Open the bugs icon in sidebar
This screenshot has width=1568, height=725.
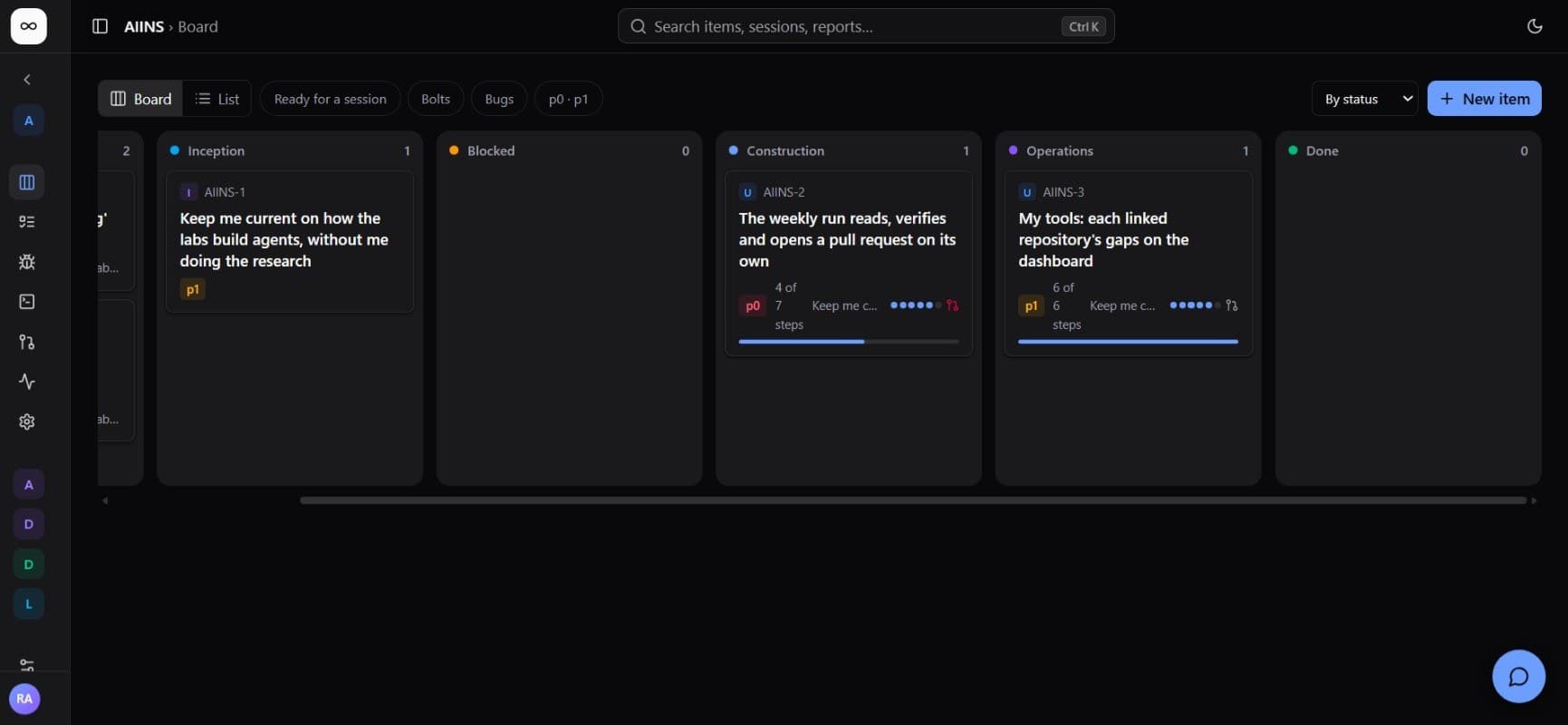click(27, 262)
